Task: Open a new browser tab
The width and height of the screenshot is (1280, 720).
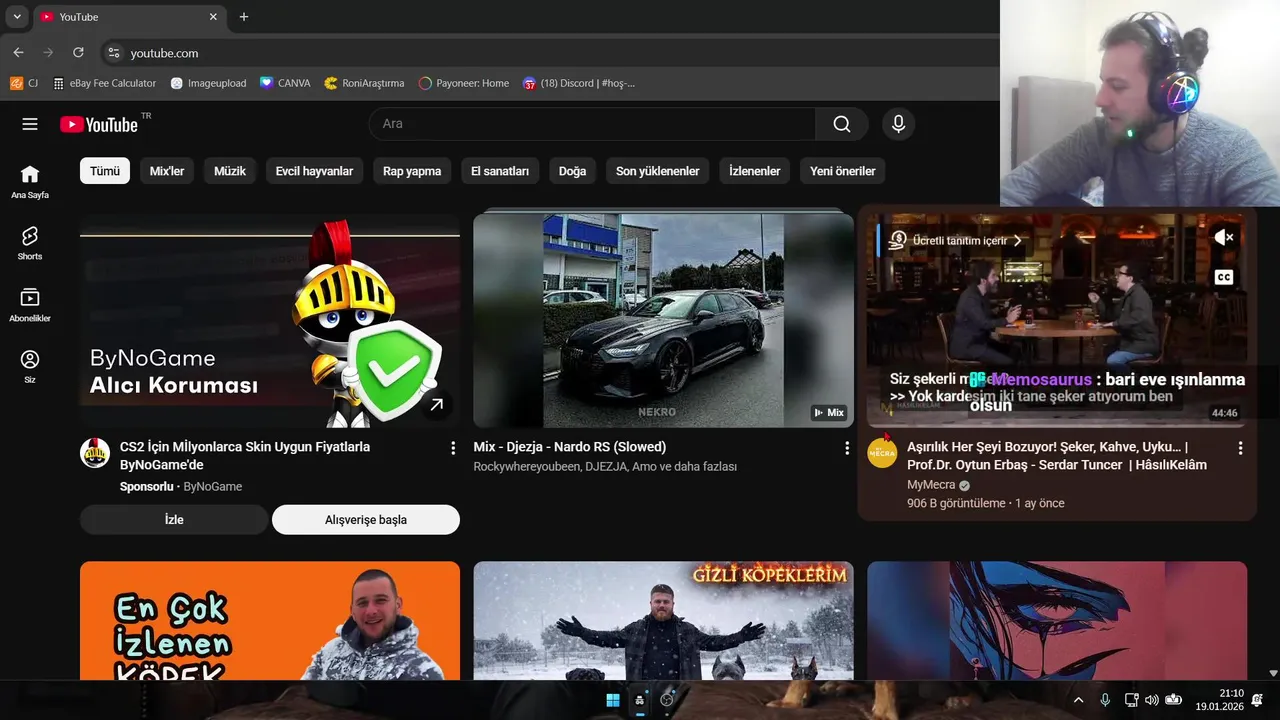Action: pyautogui.click(x=244, y=17)
